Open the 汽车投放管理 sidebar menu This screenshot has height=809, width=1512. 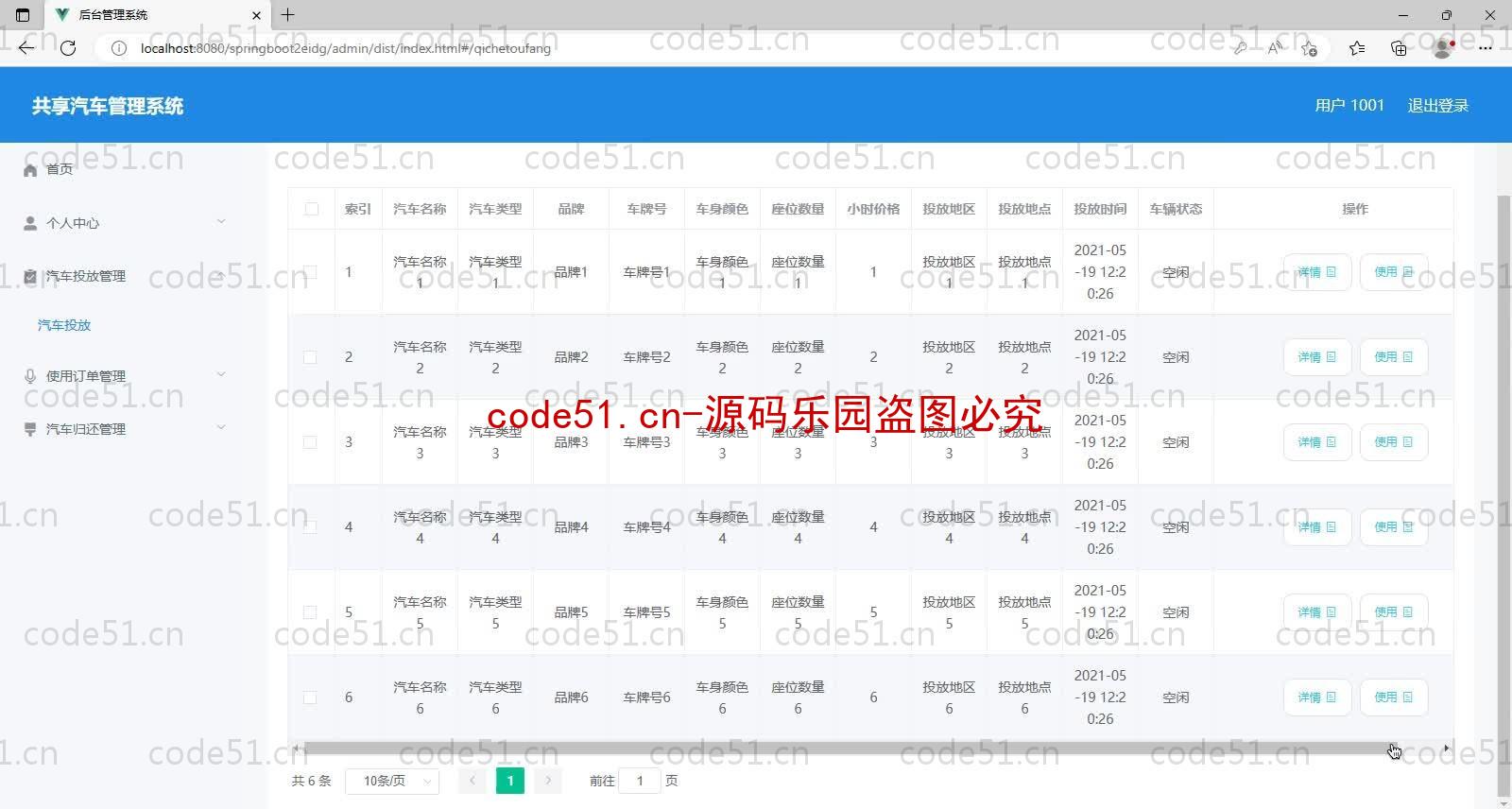pos(86,276)
